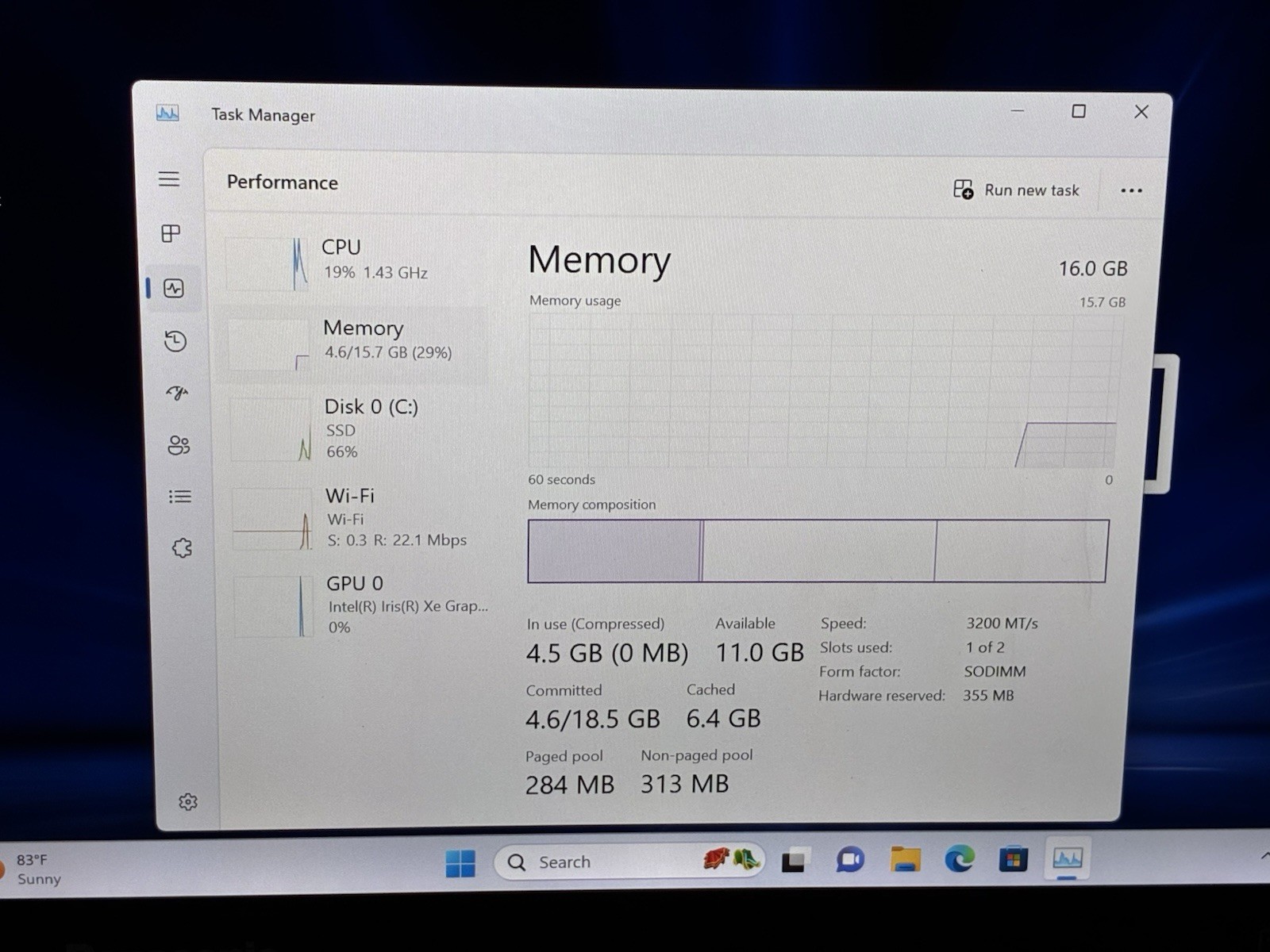
Task: Open the Windows Start button
Action: pos(460,862)
